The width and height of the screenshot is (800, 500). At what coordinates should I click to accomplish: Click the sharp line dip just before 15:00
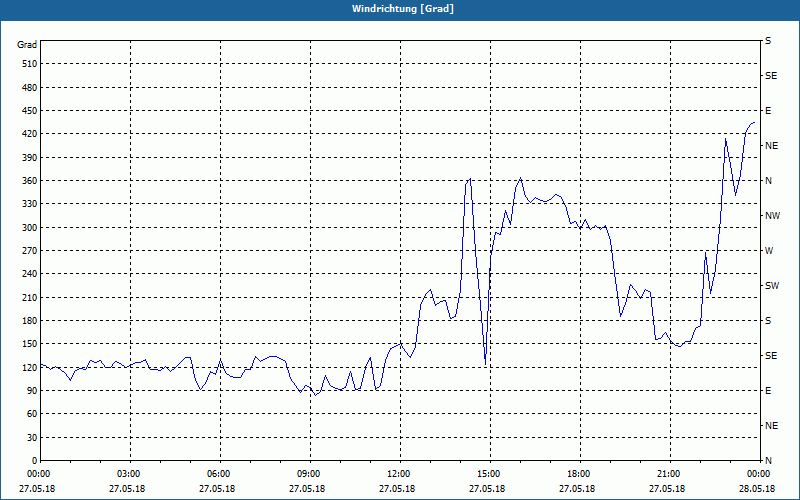point(485,362)
